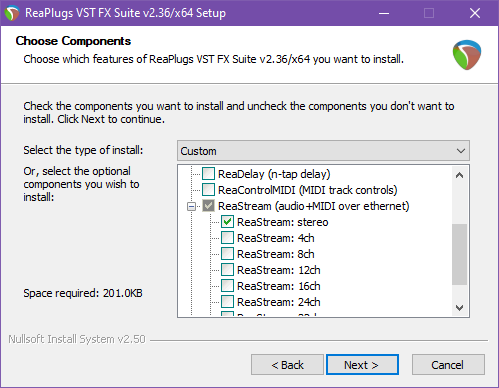
Task: Click the component list scrollbar thumb
Action: (459, 255)
